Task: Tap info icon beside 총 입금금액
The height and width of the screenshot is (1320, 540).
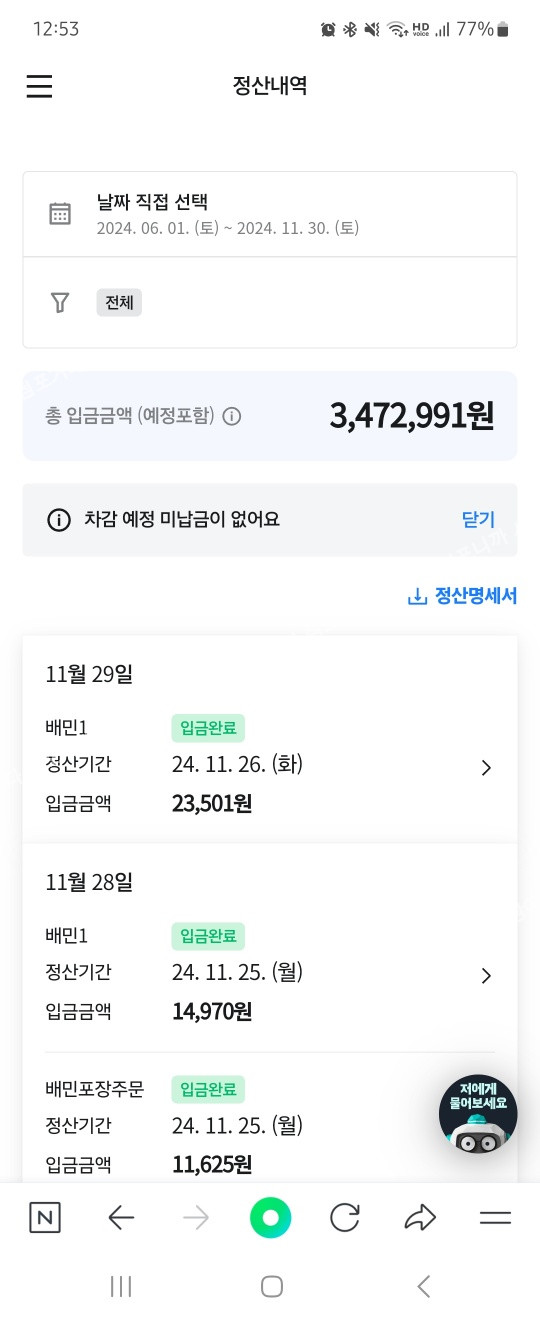Action: [232, 416]
